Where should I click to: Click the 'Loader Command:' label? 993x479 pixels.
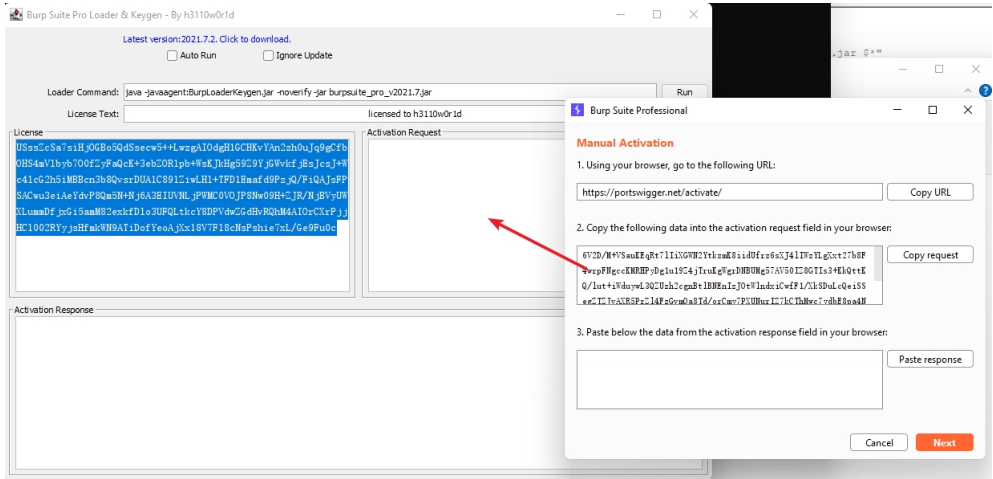pyautogui.click(x=83, y=92)
